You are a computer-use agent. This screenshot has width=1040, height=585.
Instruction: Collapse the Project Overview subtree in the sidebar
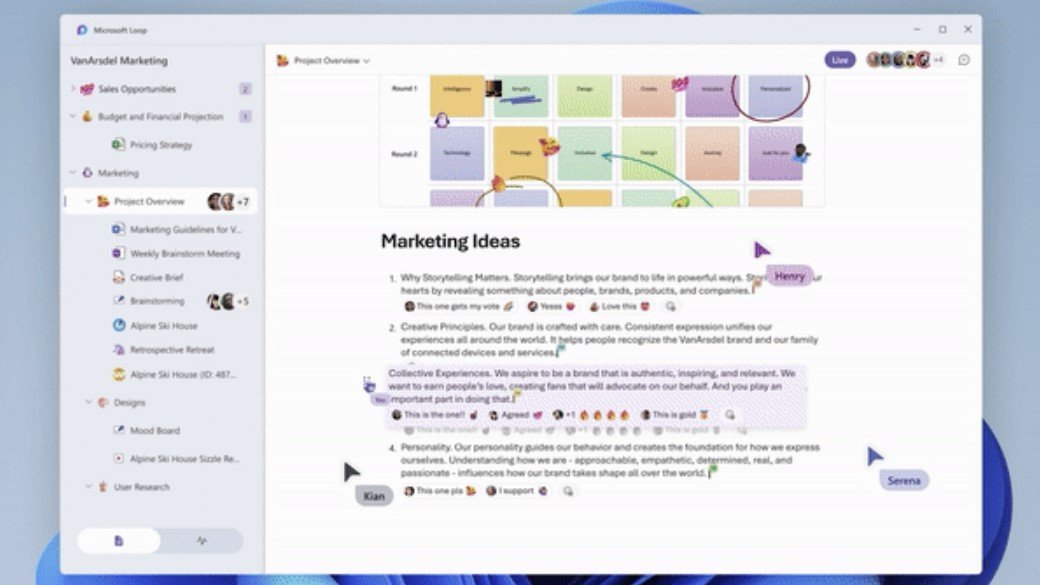[x=88, y=201]
